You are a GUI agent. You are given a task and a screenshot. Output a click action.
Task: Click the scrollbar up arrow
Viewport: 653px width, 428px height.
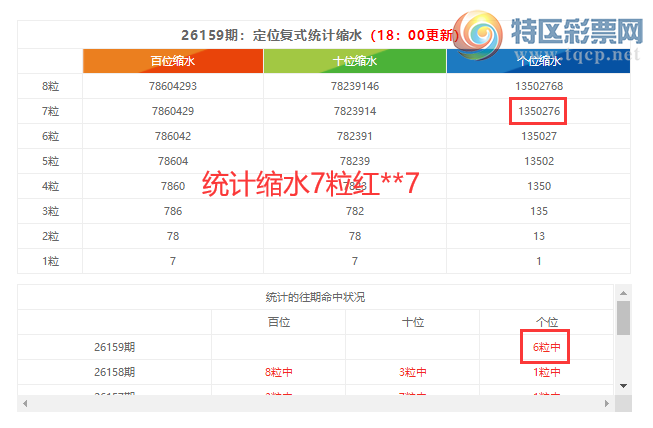coord(623,293)
